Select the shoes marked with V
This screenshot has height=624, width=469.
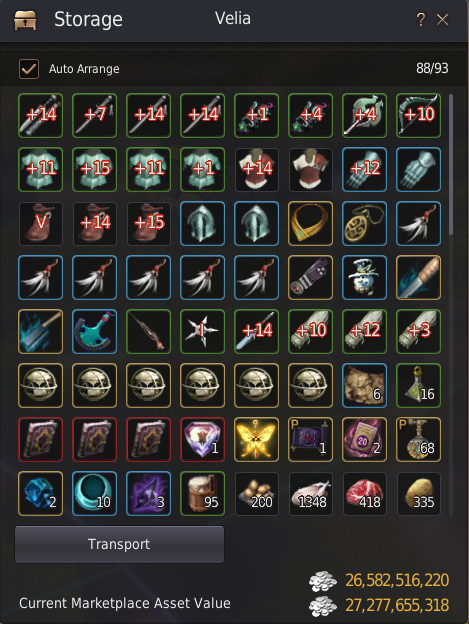point(40,223)
